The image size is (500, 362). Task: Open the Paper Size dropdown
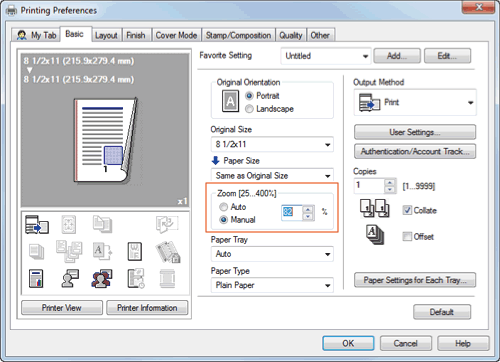click(272, 175)
